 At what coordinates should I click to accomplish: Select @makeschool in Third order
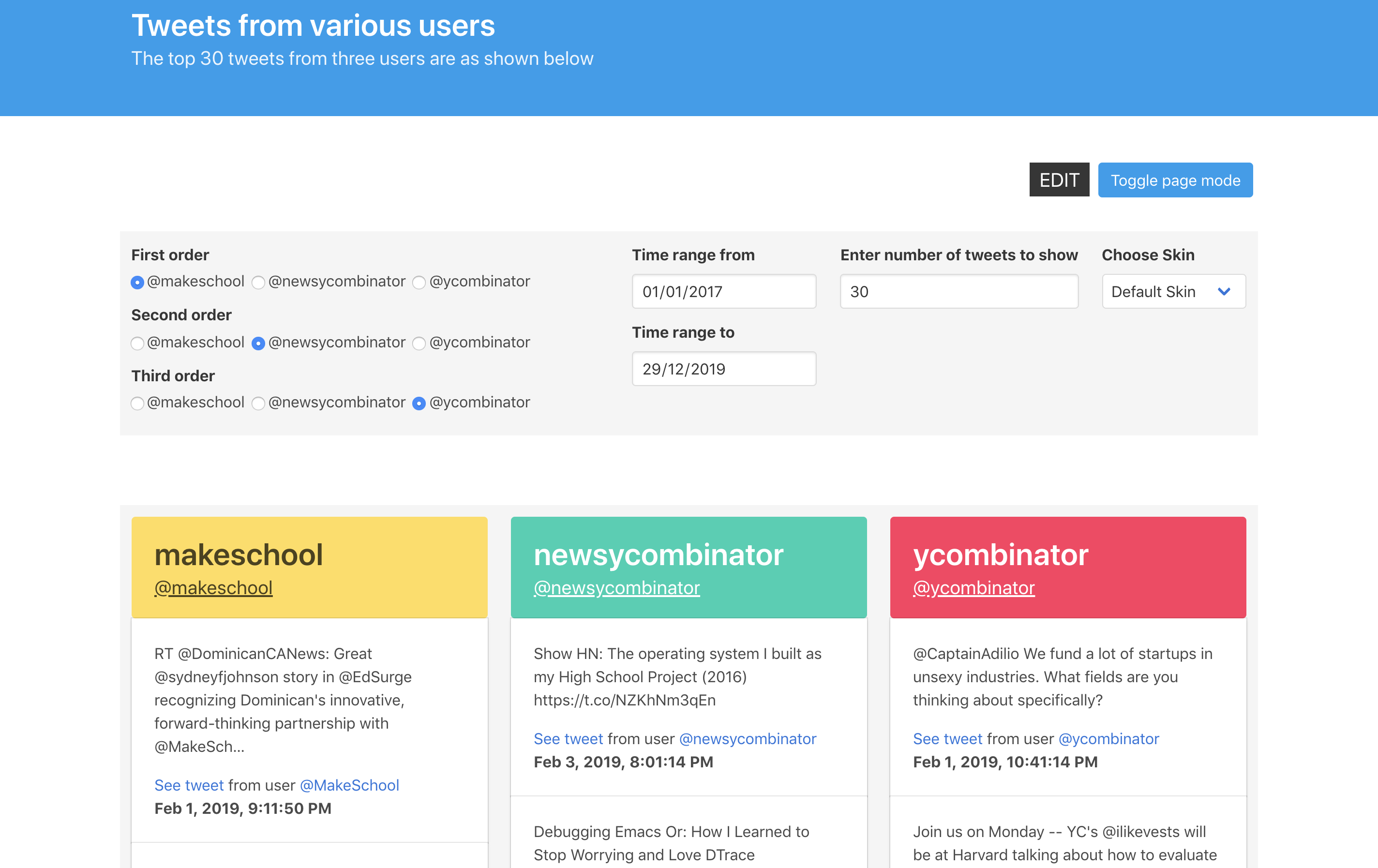pyautogui.click(x=137, y=404)
